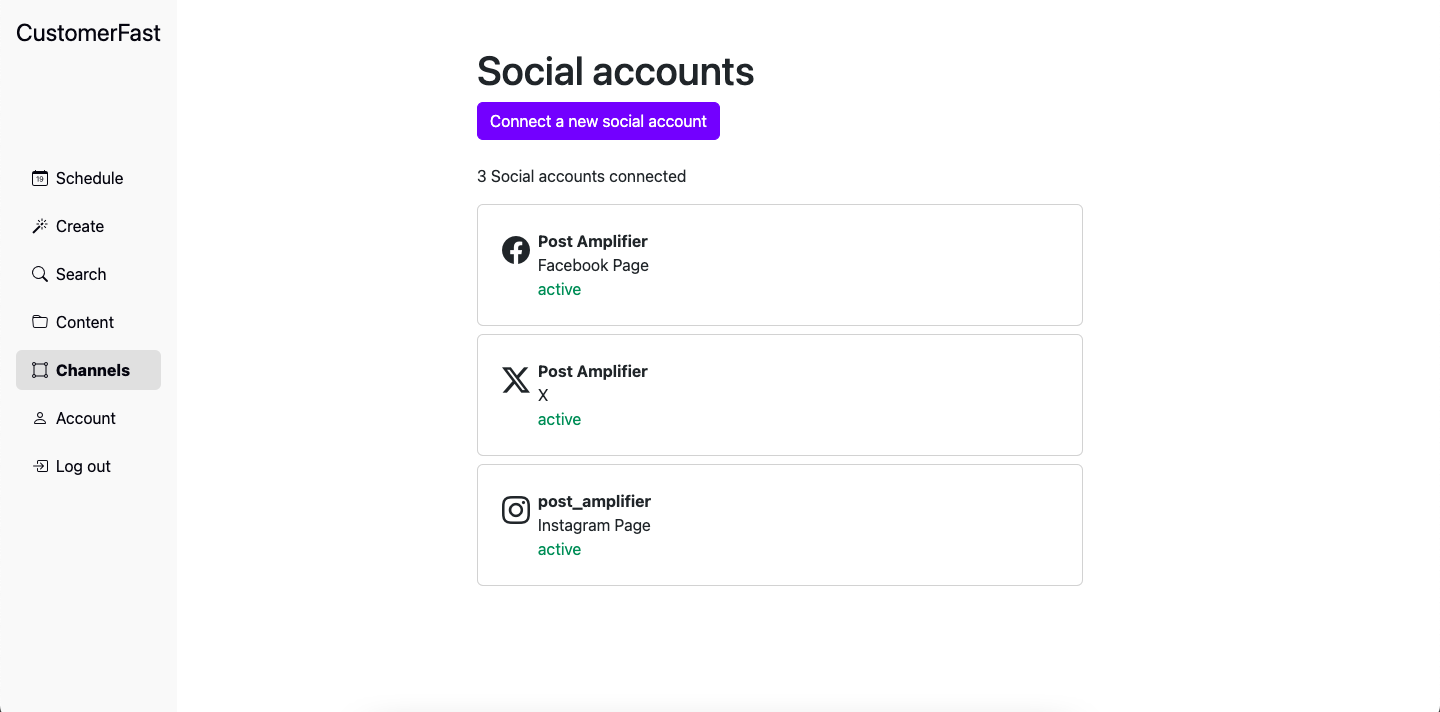Click the Search magnifier icon

40,274
